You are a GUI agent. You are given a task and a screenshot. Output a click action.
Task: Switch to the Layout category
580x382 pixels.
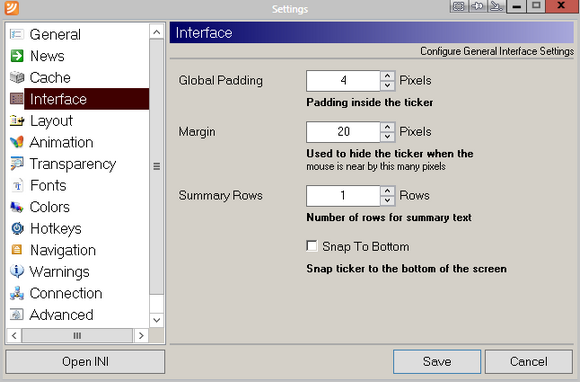(51, 121)
